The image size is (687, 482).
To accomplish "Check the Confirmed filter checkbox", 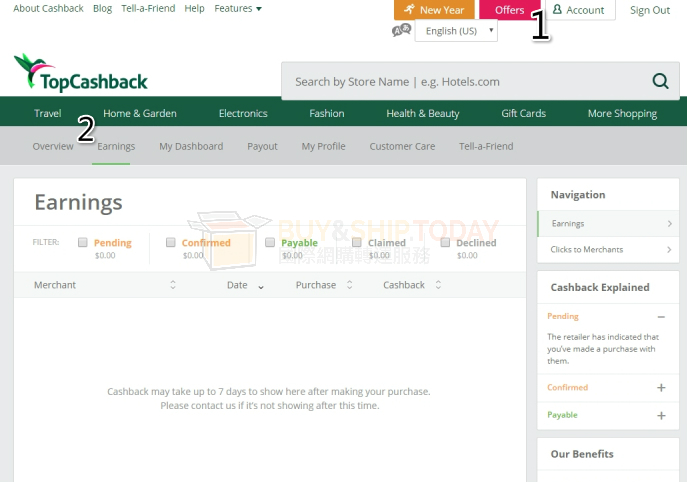I will (x=171, y=242).
